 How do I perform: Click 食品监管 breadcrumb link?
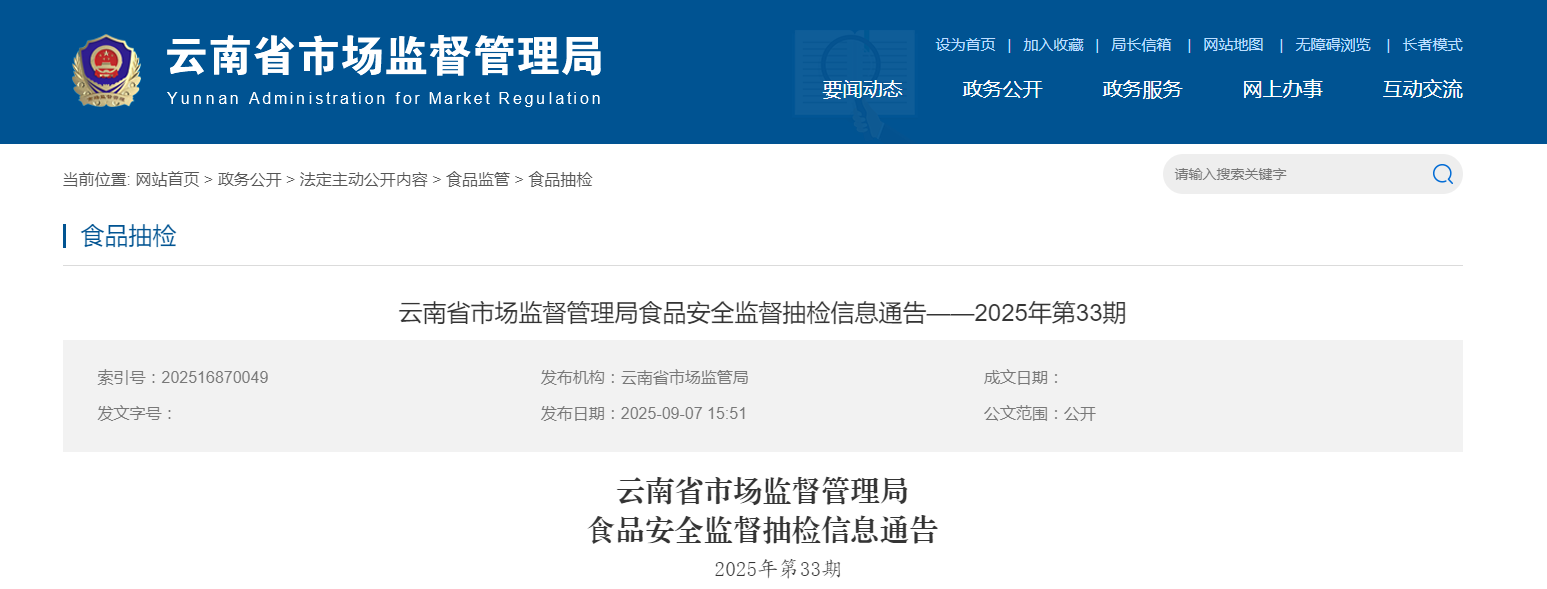click(x=478, y=180)
